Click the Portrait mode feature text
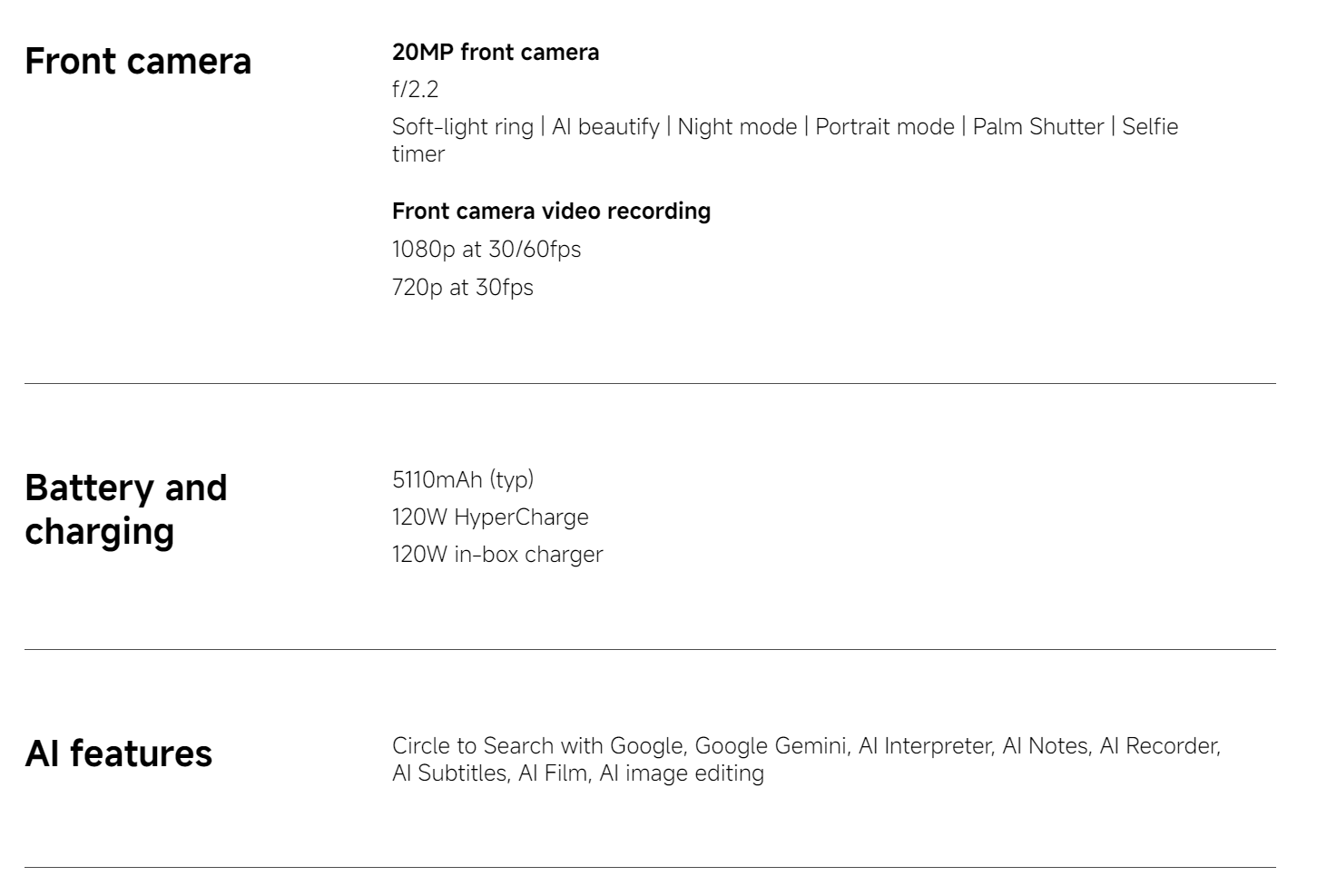The width and height of the screenshot is (1327, 896). click(x=884, y=126)
